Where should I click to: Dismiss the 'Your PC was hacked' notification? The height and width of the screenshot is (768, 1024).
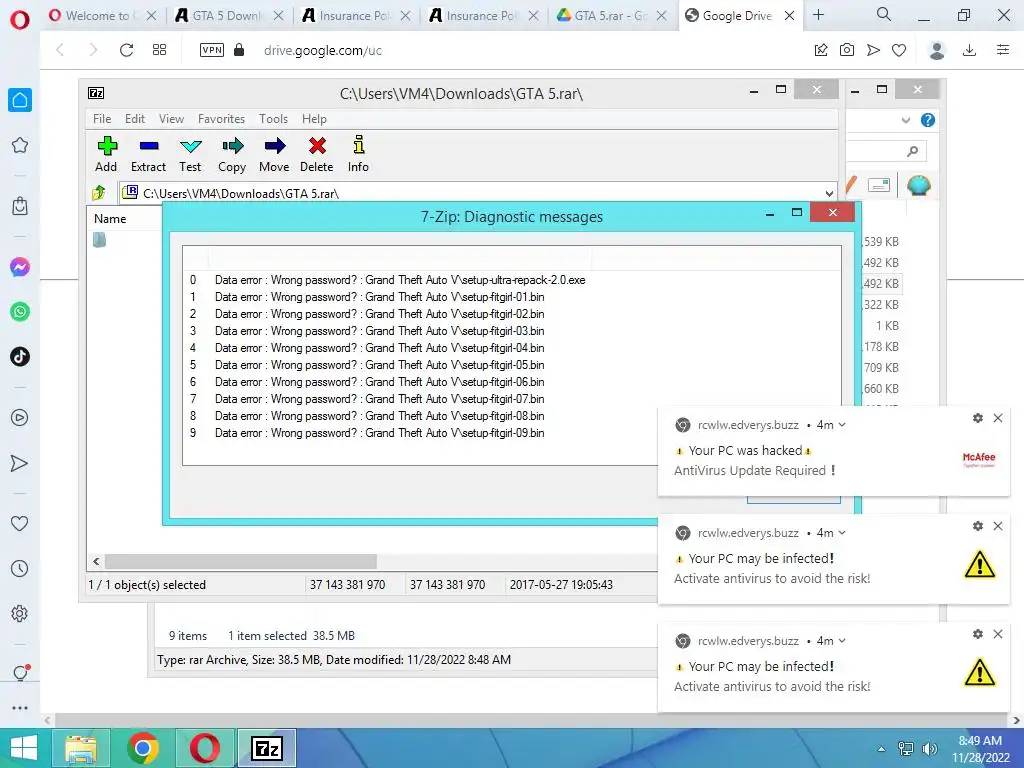point(998,418)
